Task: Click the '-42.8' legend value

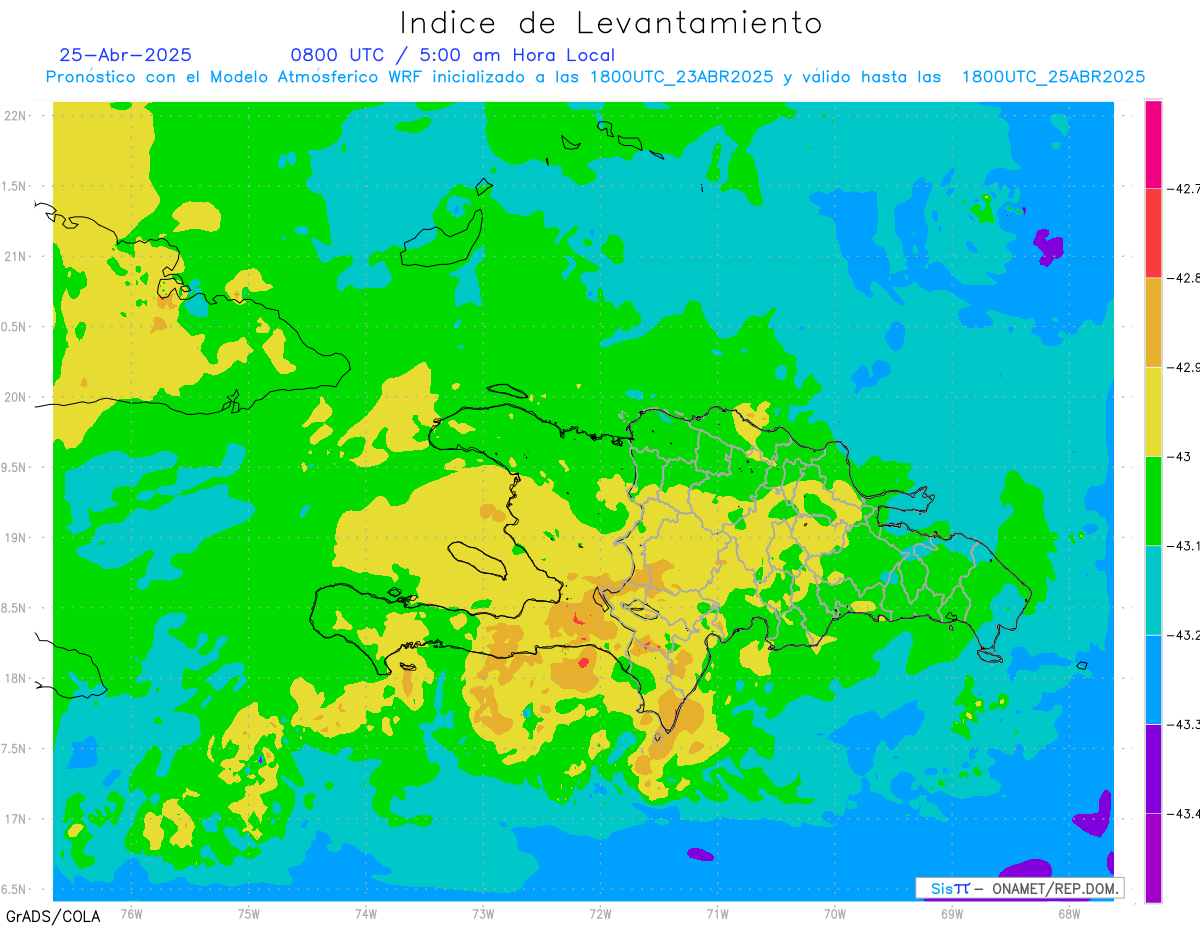Action: 1185,278
